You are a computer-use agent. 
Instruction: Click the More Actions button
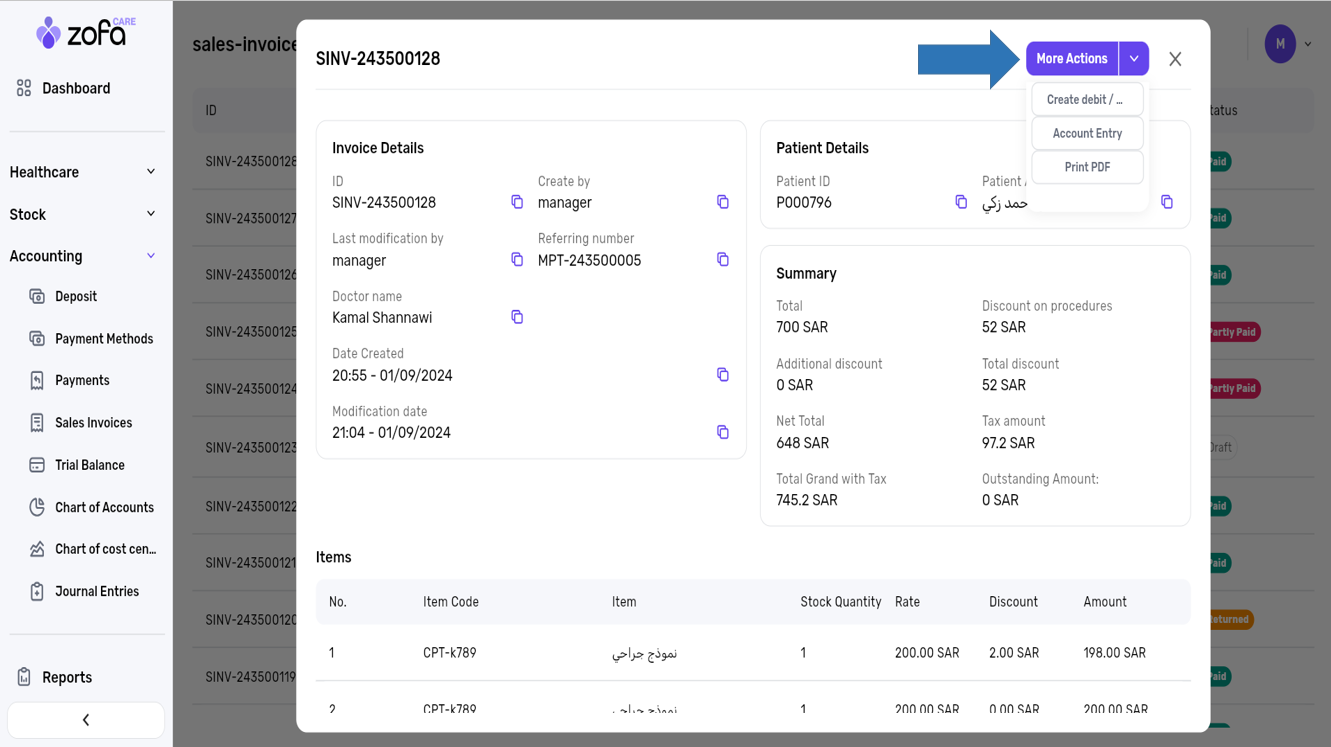pos(1071,59)
